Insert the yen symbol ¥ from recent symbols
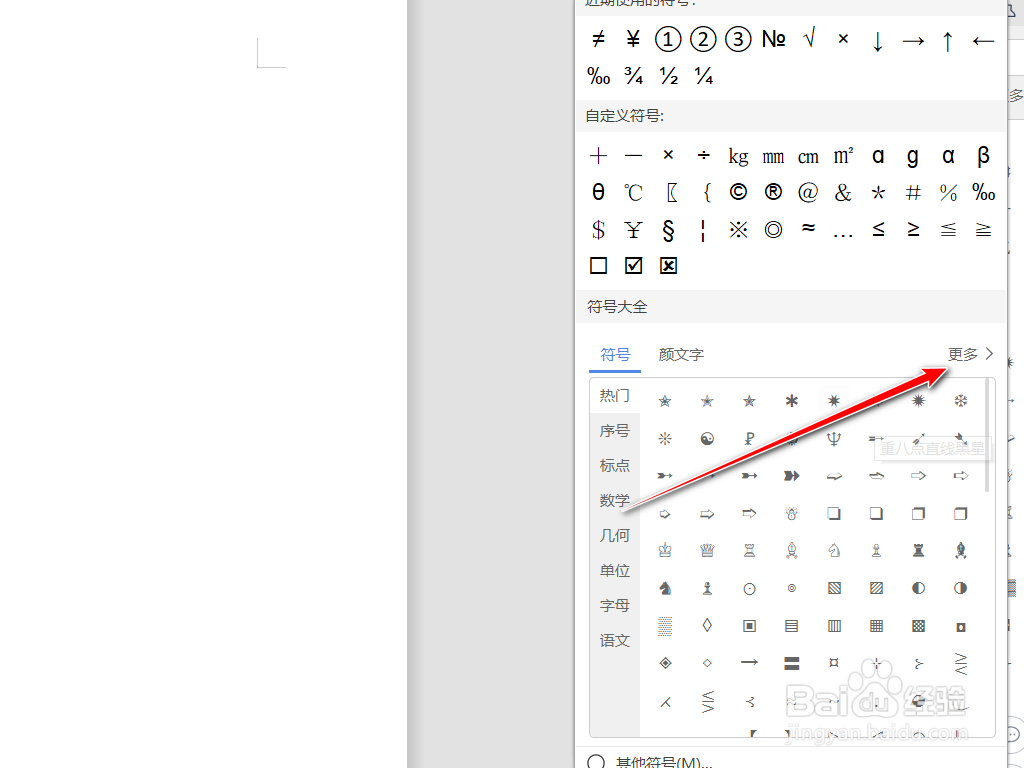 633,40
